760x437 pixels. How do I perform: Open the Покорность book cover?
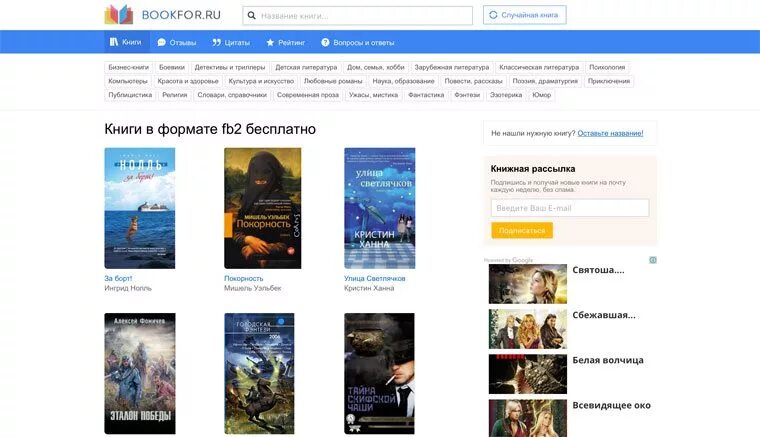[263, 208]
